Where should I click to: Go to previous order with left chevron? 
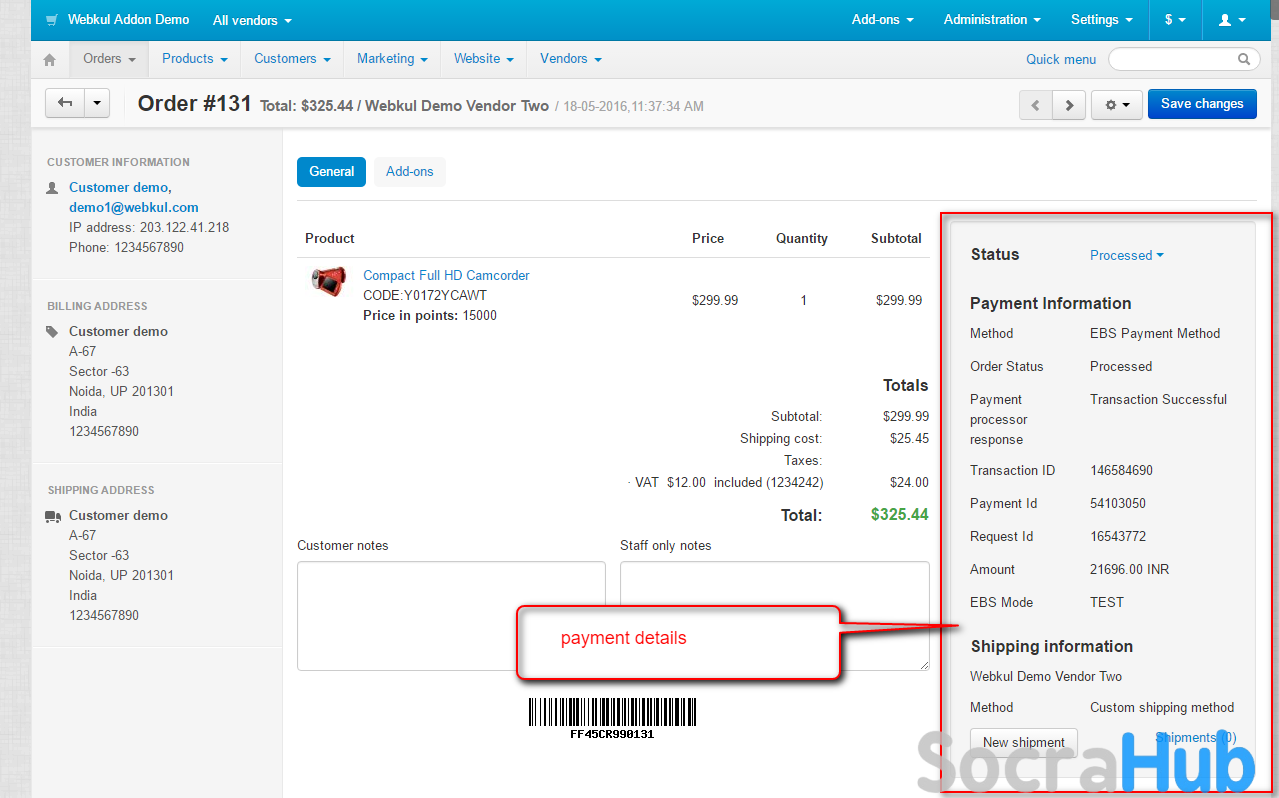1035,104
